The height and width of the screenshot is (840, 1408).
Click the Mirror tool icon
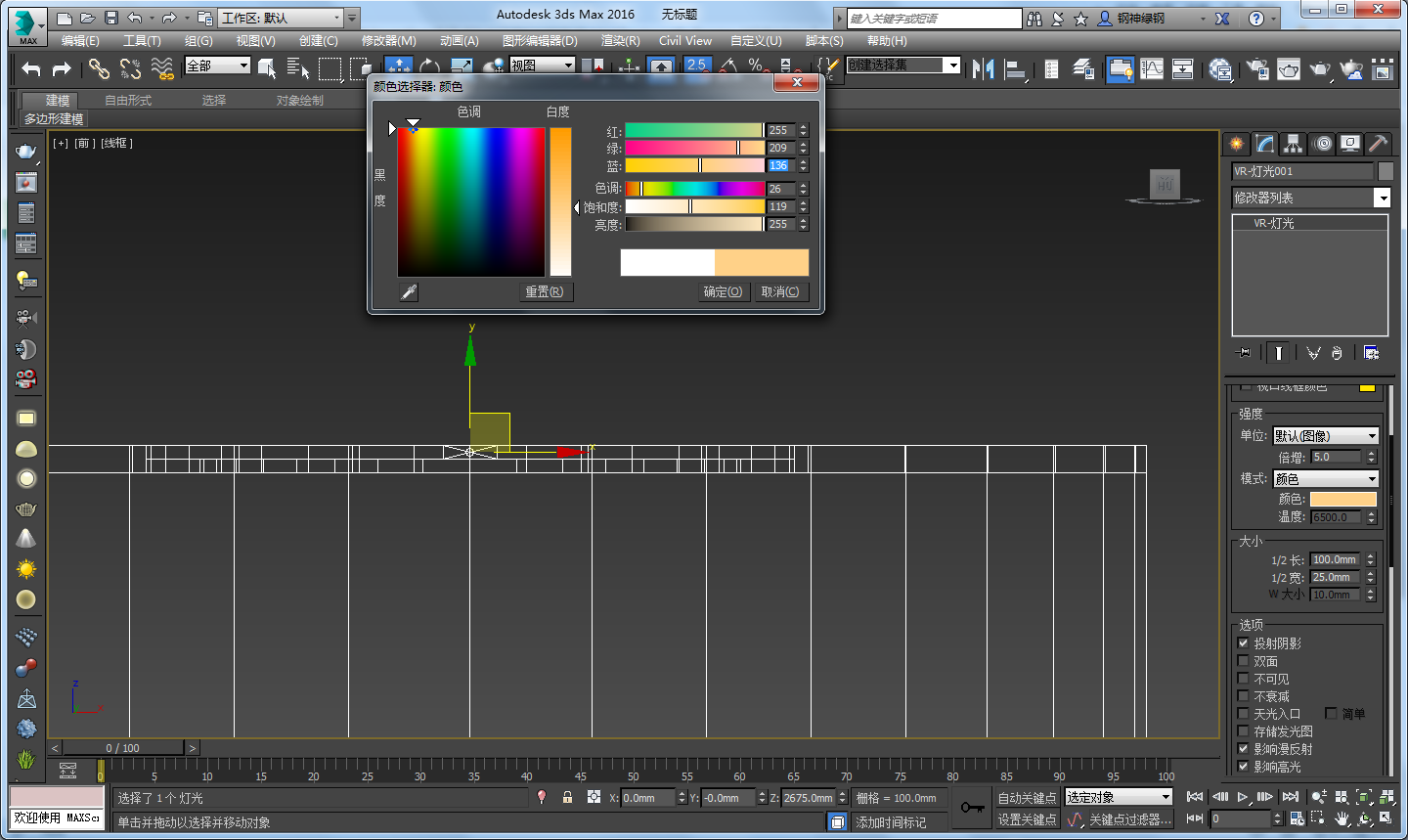984,68
